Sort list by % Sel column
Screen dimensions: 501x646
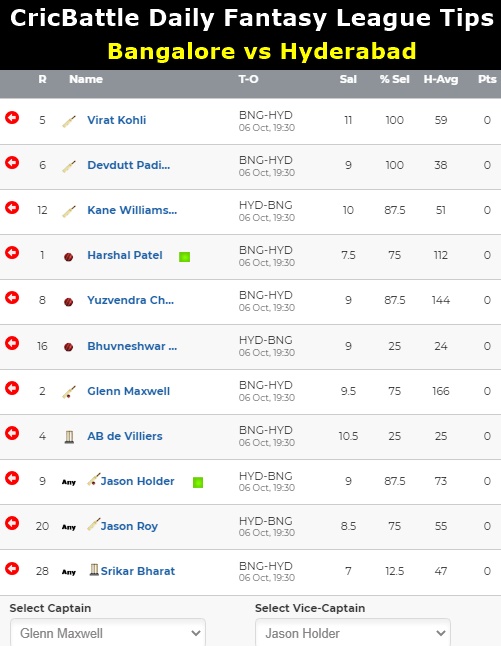click(395, 79)
